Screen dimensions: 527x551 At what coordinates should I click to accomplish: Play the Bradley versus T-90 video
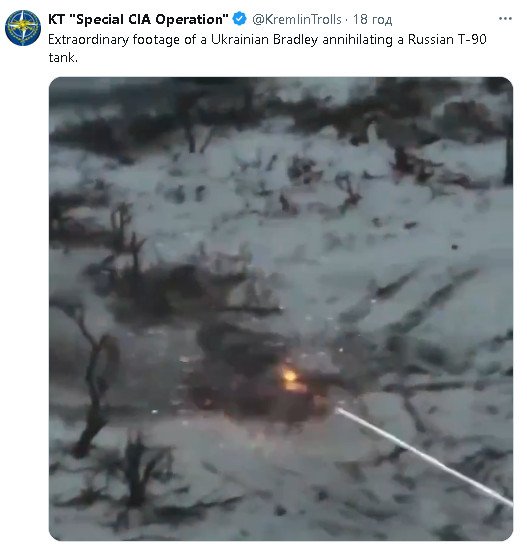tap(281, 309)
